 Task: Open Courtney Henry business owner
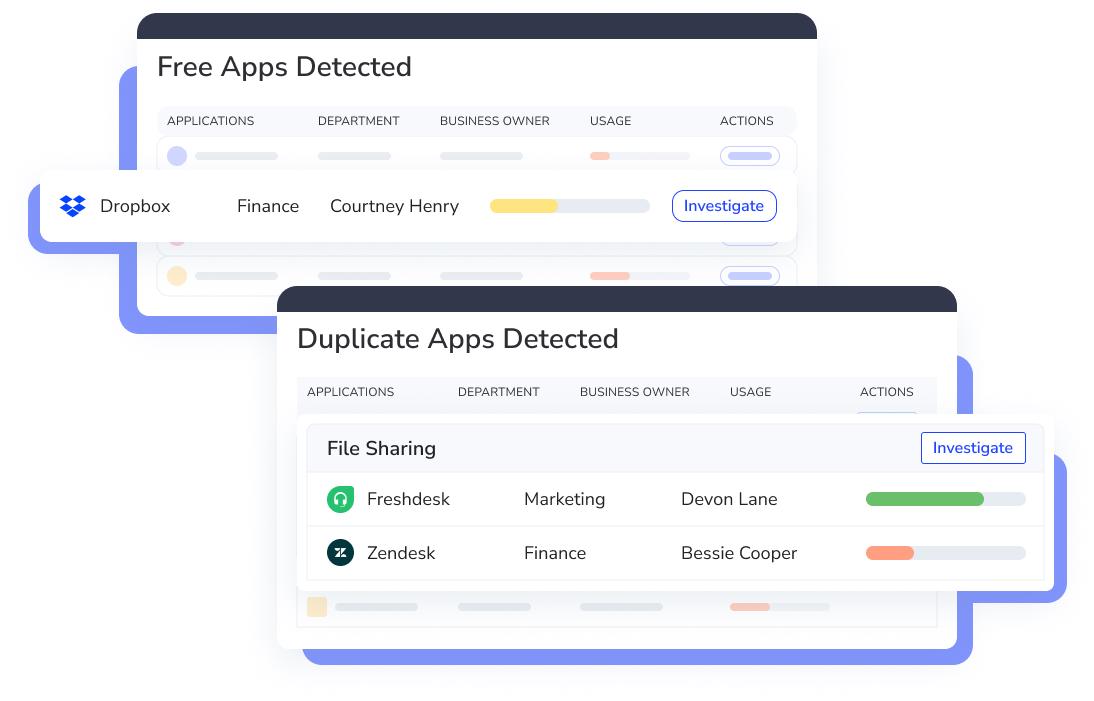[x=394, y=206]
